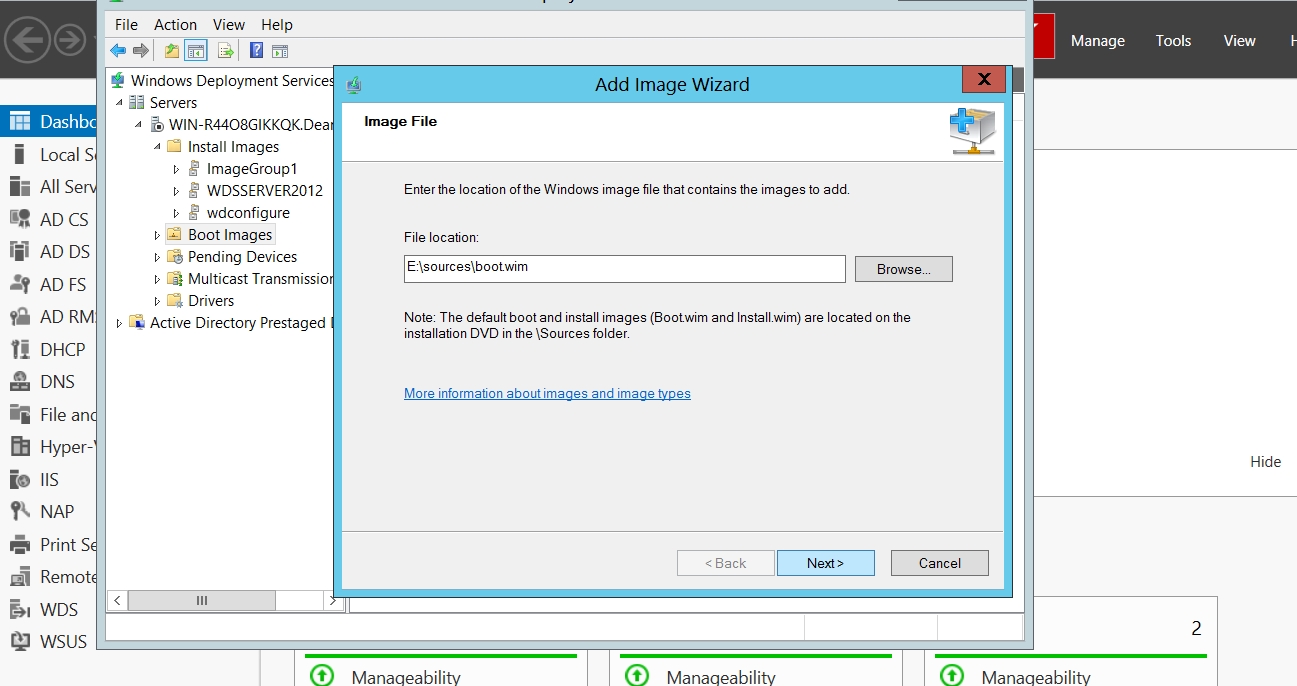Click the Browse... button for file location
The width and height of the screenshot is (1297, 686).
904,269
